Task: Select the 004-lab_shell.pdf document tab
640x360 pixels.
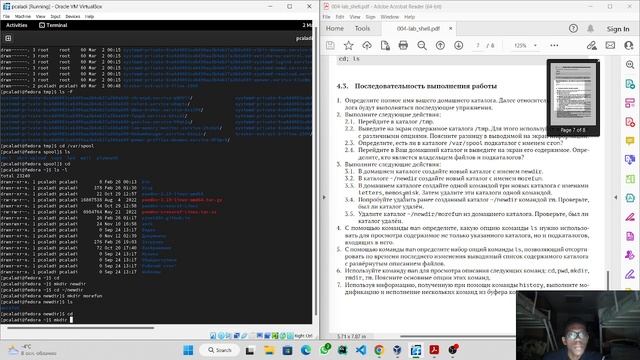Action: click(418, 29)
